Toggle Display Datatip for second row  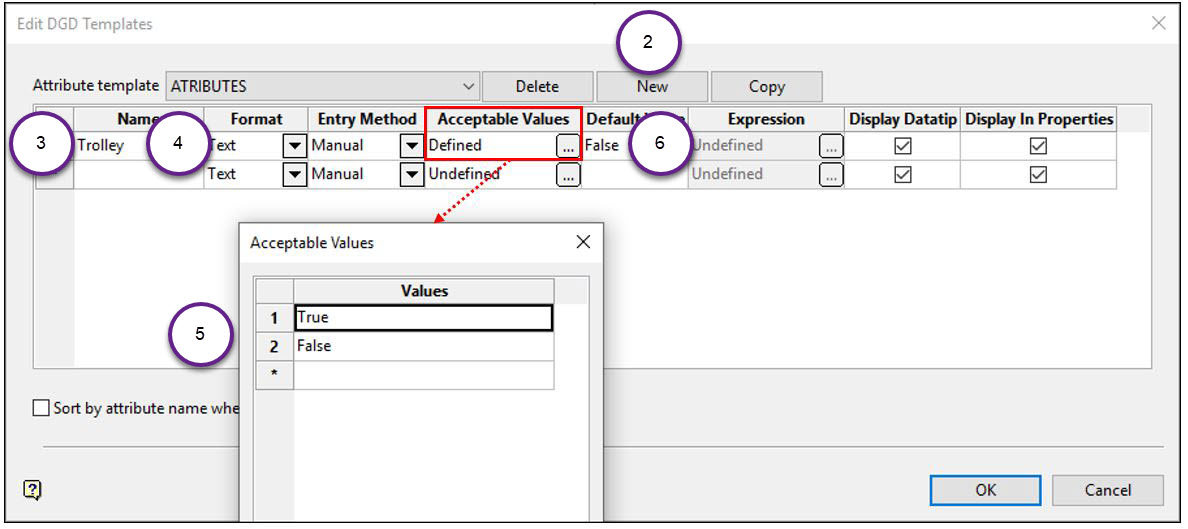pos(903,175)
